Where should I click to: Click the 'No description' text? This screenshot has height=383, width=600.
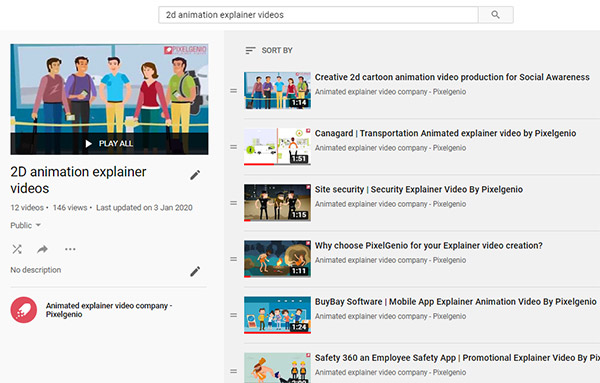(x=36, y=270)
